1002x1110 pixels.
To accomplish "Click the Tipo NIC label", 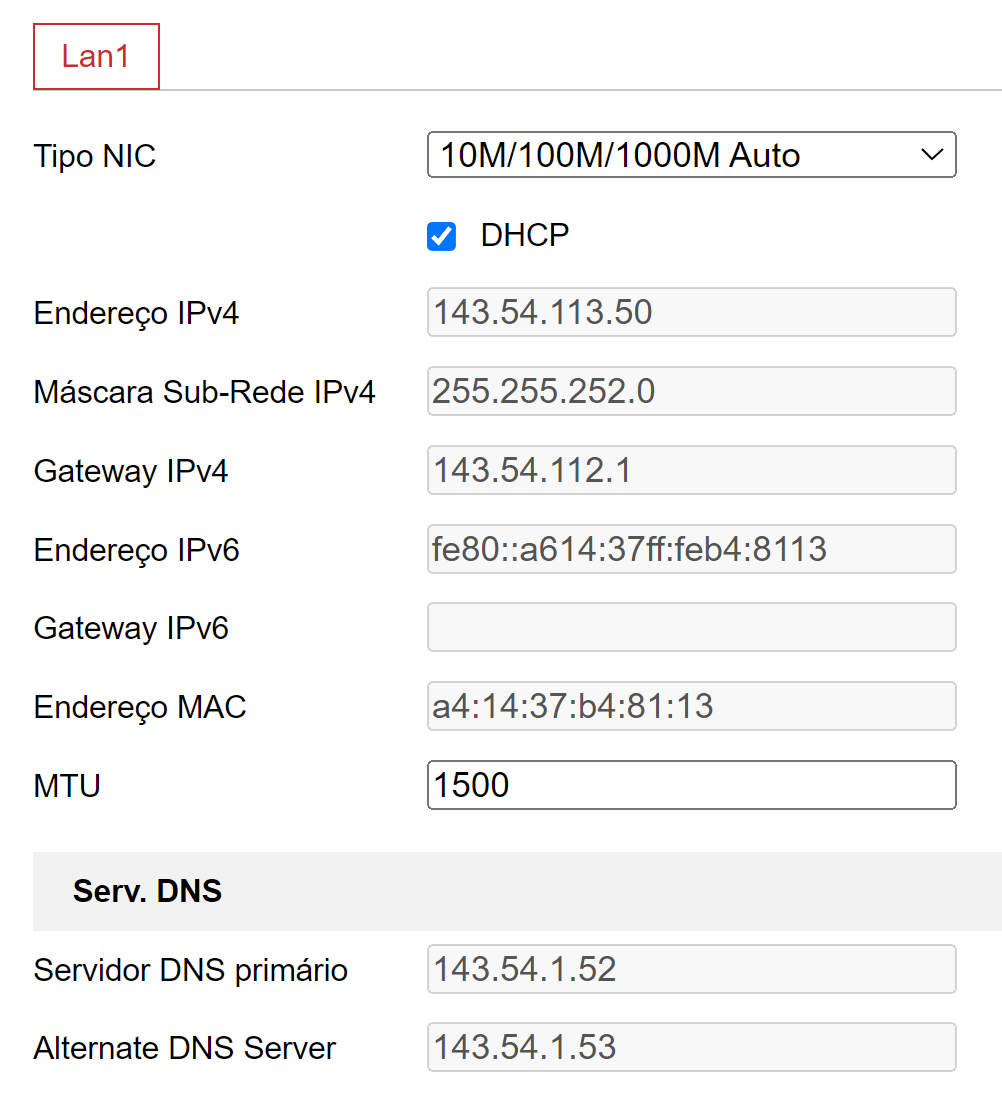I will point(95,156).
